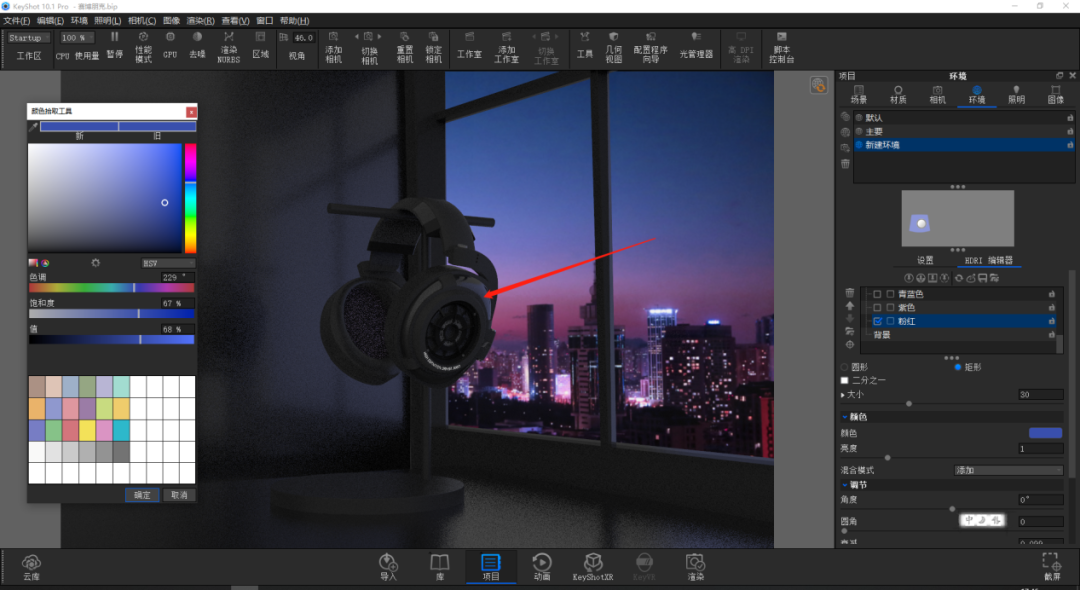Open the 渲染(R) menu
Screen dimensions: 1080x590
(x=200, y=21)
